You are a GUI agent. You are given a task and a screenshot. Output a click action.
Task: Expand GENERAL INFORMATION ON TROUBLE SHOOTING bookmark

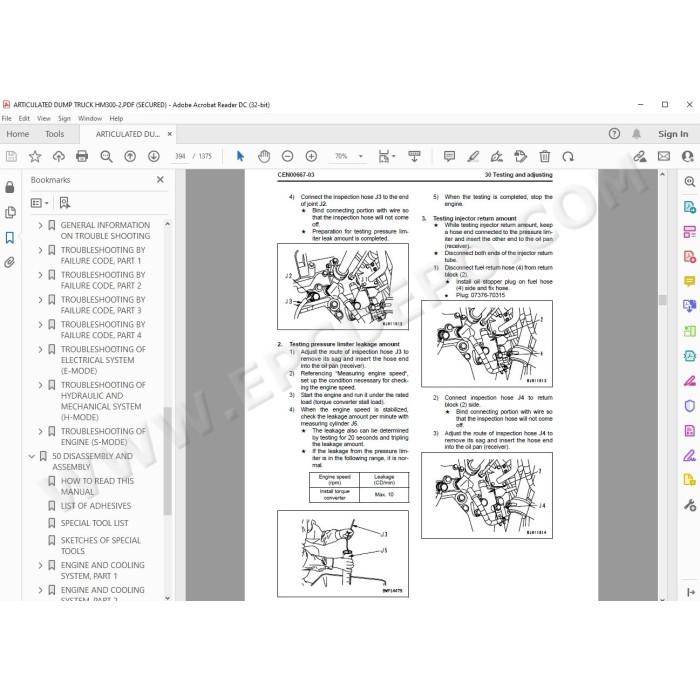coord(40,225)
